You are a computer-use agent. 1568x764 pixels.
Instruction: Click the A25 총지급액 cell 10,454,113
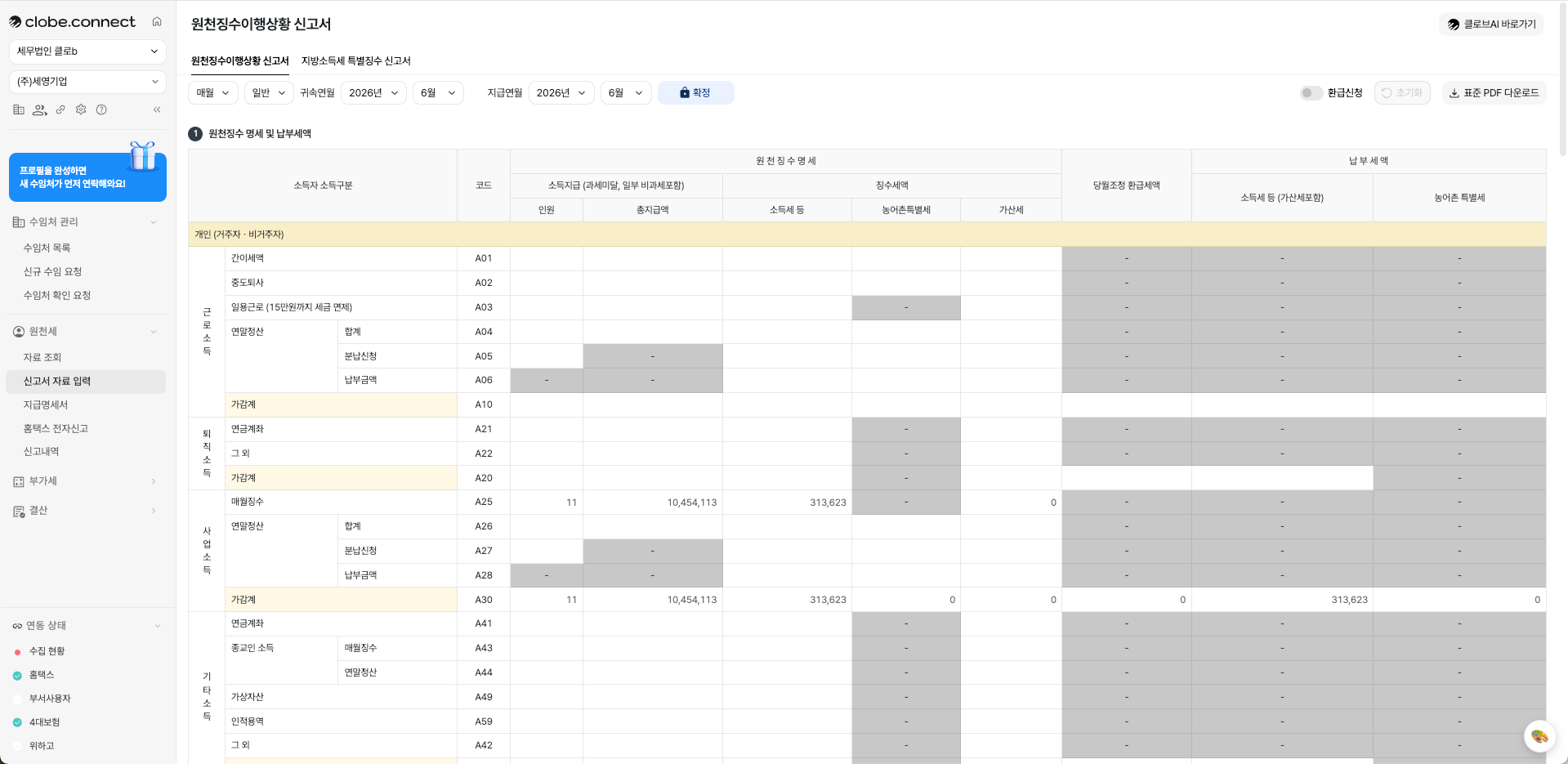(653, 503)
